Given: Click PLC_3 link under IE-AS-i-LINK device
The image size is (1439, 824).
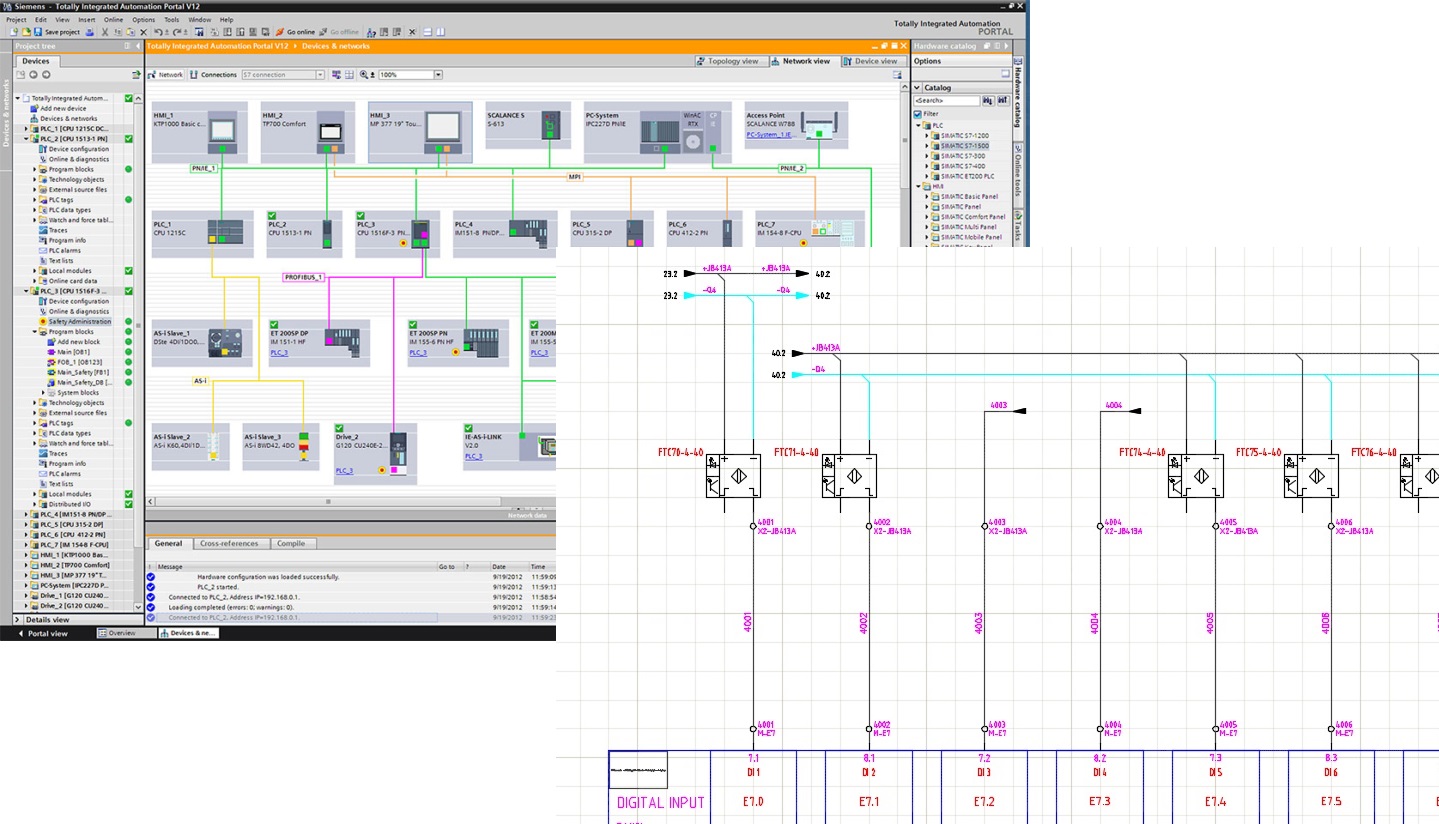Looking at the screenshot, I should [x=473, y=456].
